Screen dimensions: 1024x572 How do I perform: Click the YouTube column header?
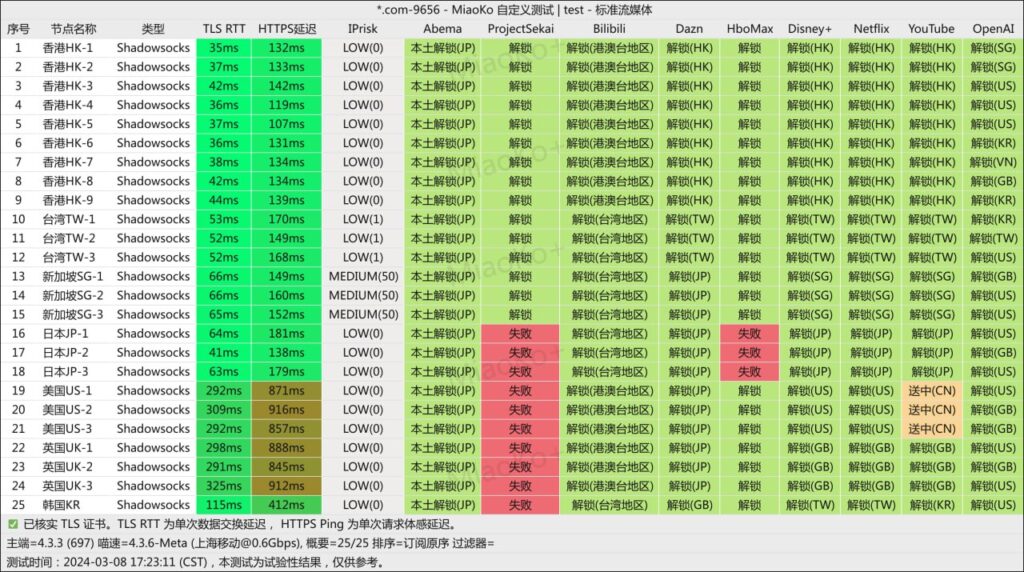(x=931, y=29)
